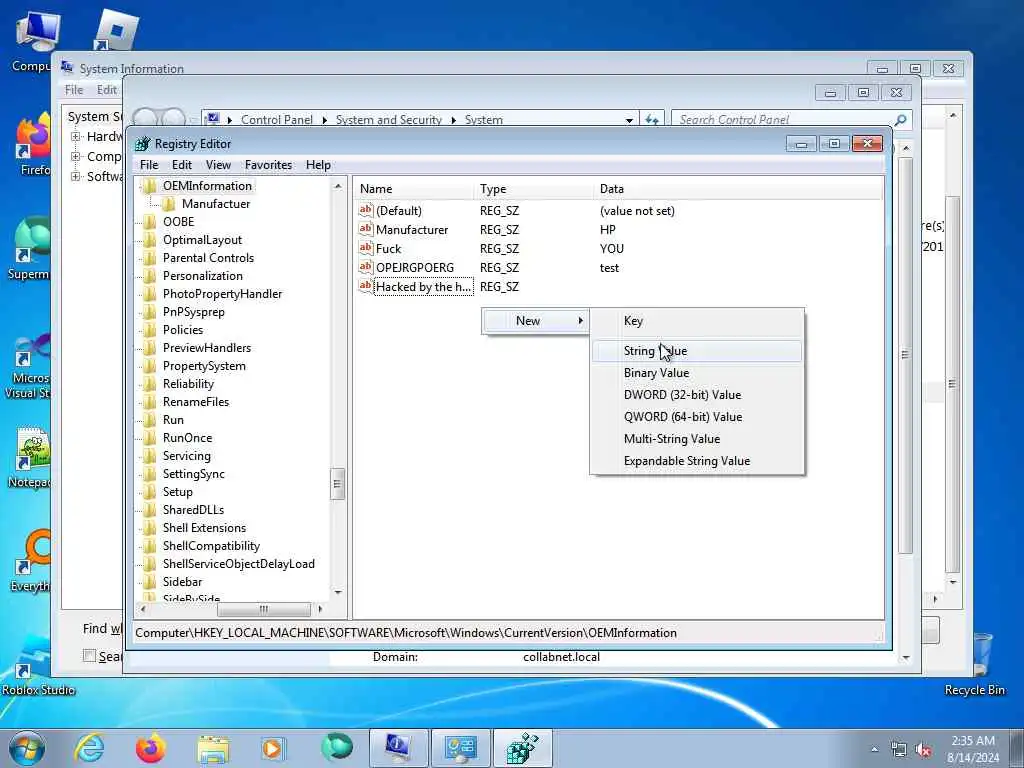This screenshot has height=768, width=1024.
Task: Open Registry Editor Help menu
Action: (318, 165)
